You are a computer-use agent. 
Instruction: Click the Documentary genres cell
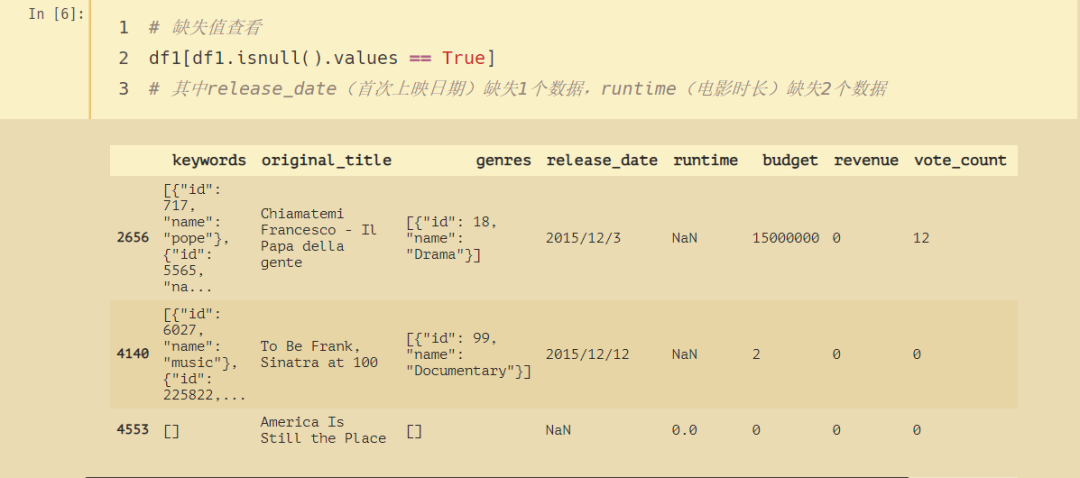tap(469, 354)
